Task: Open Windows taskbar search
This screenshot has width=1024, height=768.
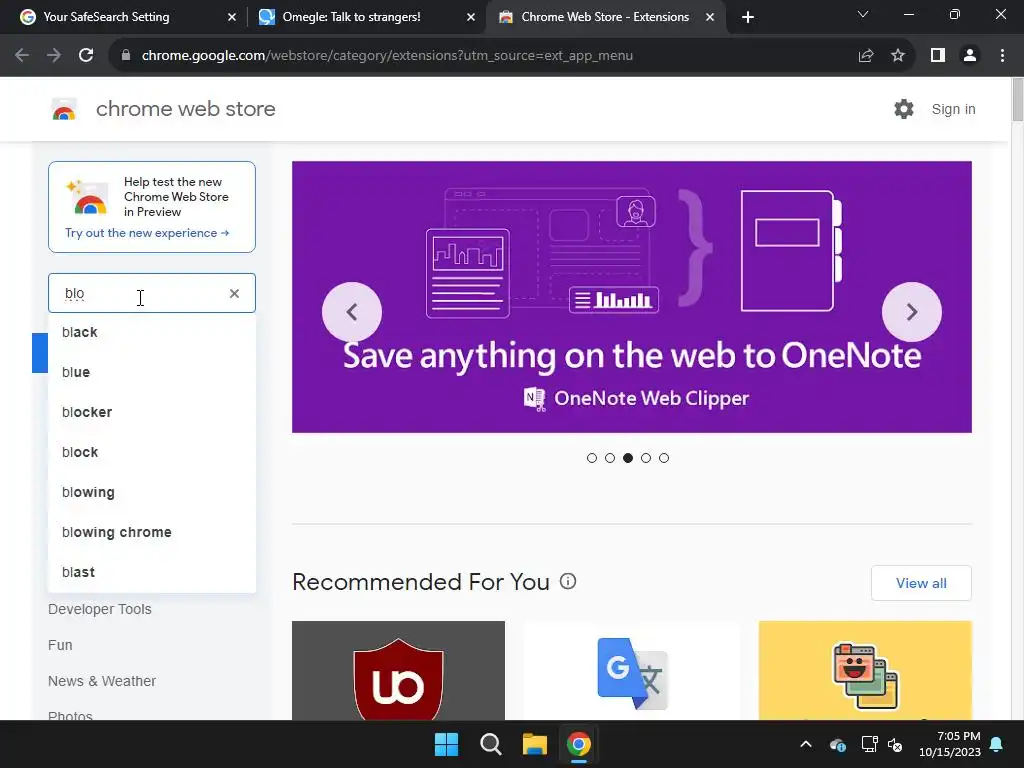Action: tap(490, 744)
